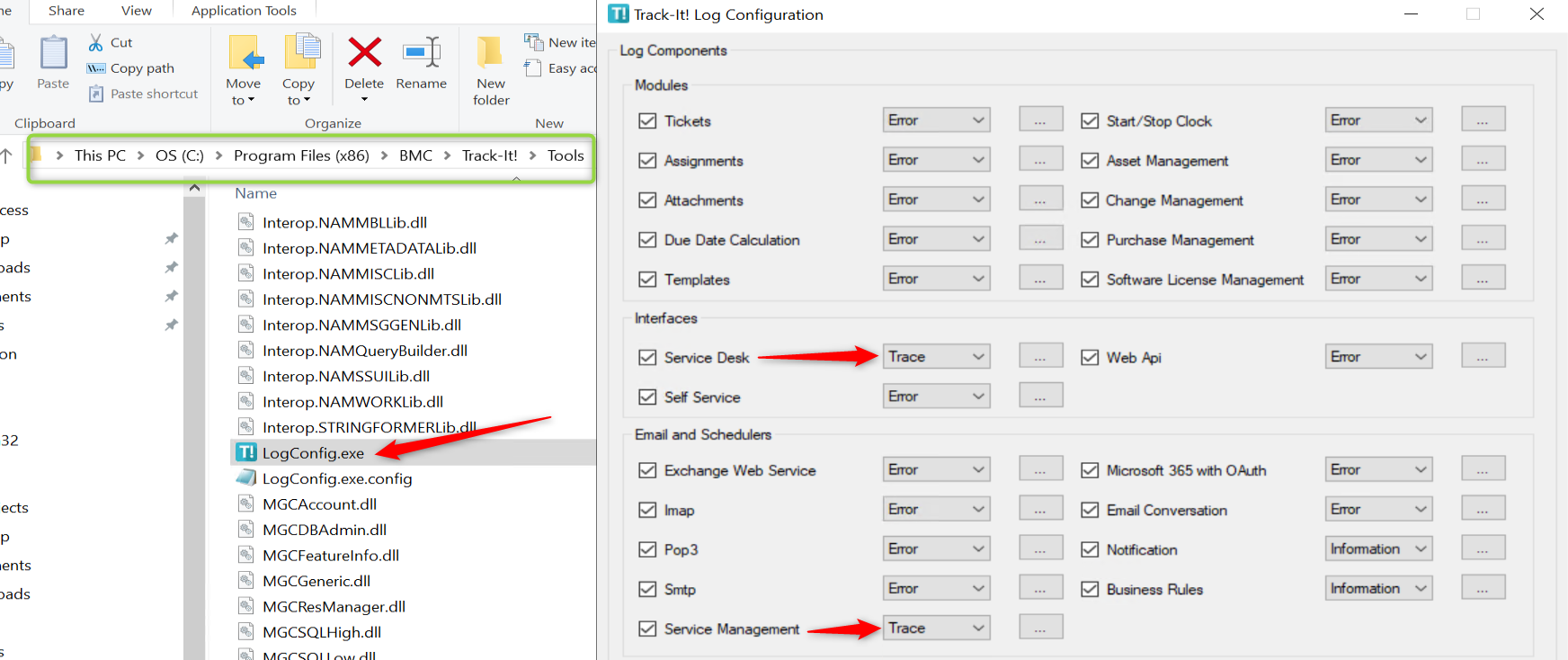1568x660 pixels.
Task: Click the '...' button for Business Rules
Action: 1483,588
